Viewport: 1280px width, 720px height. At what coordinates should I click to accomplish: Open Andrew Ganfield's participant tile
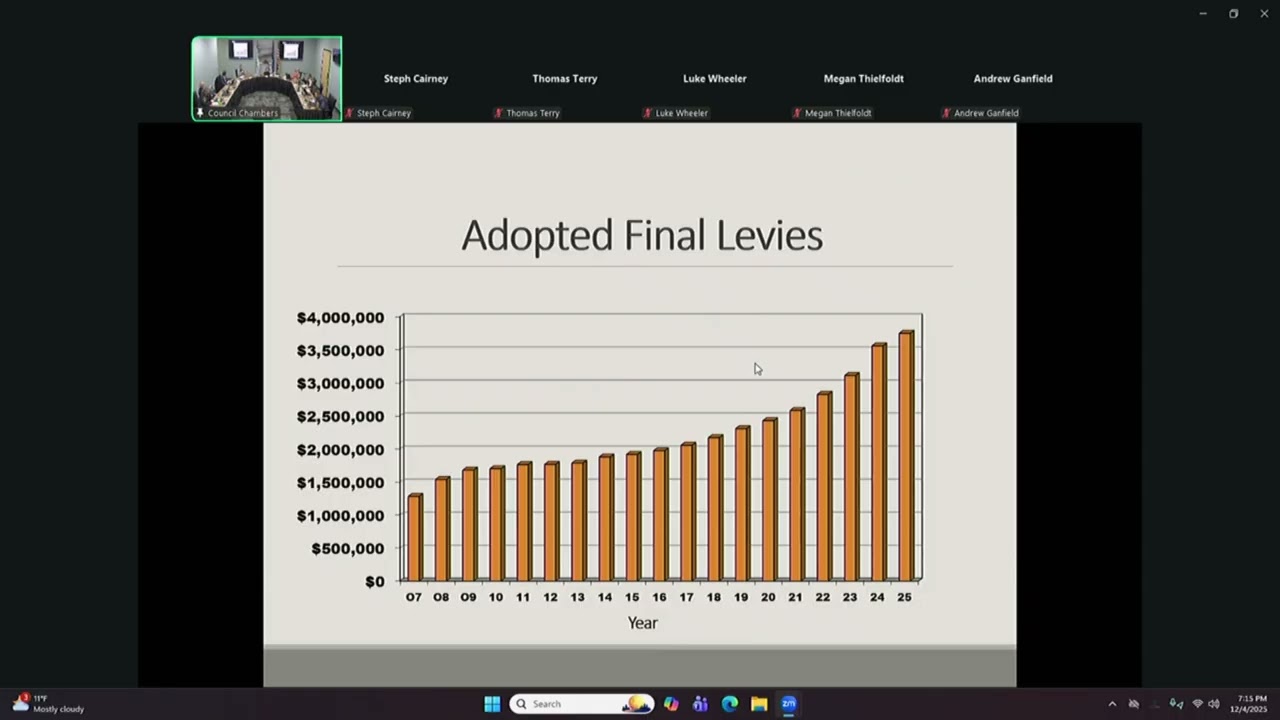(1013, 79)
